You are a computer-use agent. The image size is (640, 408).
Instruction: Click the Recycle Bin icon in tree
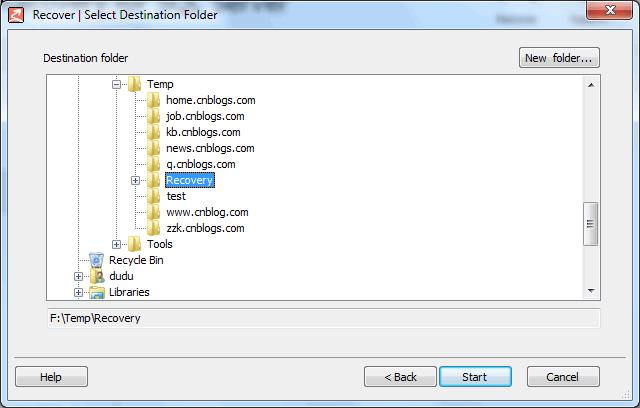(96, 260)
